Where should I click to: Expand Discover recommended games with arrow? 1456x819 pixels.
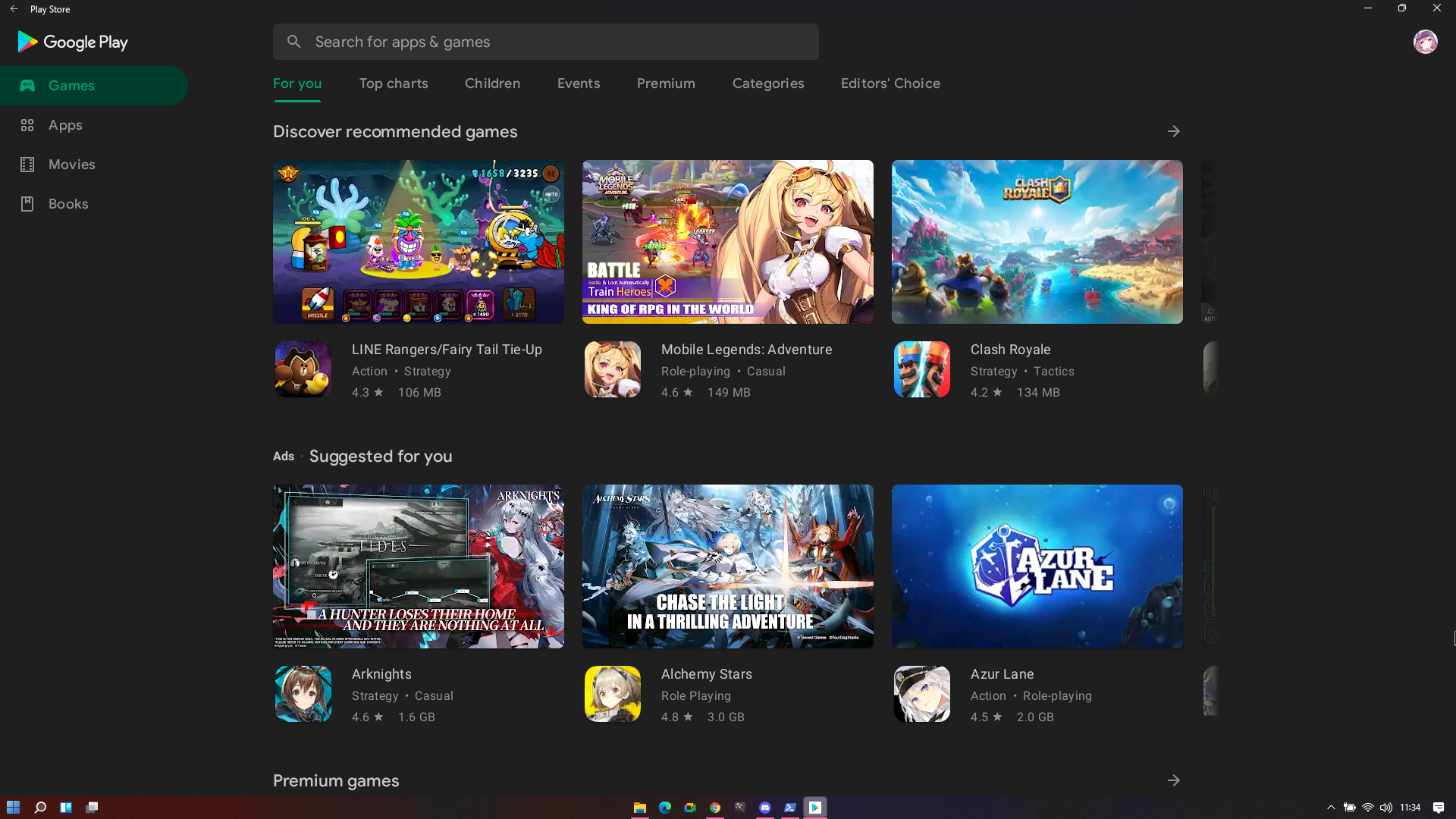[1173, 131]
